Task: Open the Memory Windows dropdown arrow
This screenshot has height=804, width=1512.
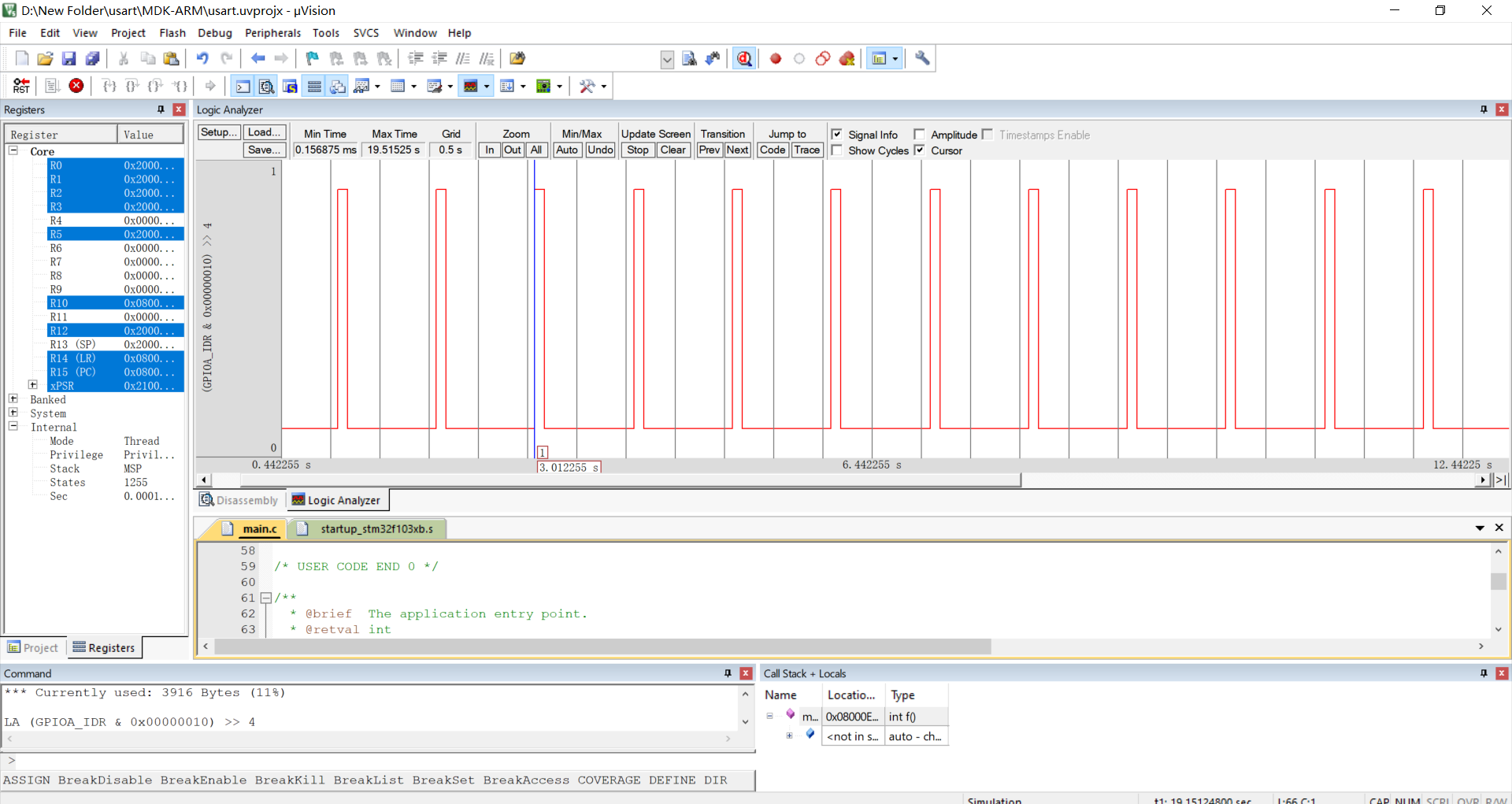Action: [x=414, y=86]
